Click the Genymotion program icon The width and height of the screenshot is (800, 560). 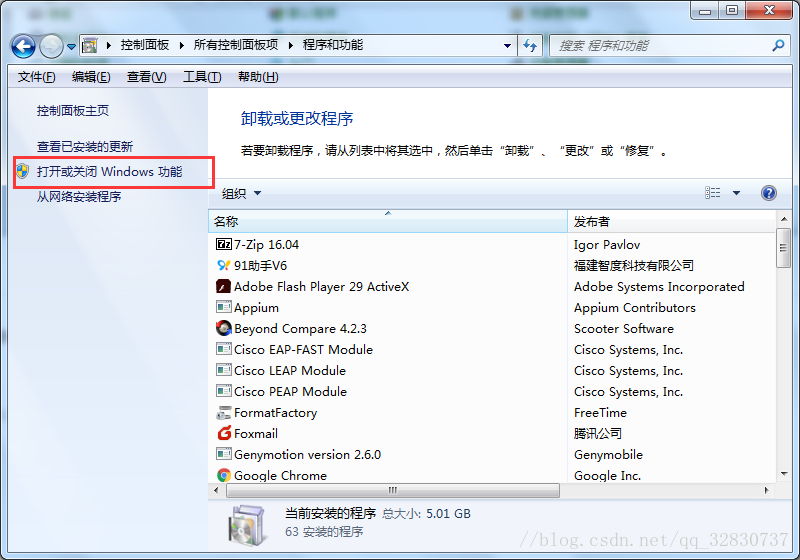[x=223, y=453]
